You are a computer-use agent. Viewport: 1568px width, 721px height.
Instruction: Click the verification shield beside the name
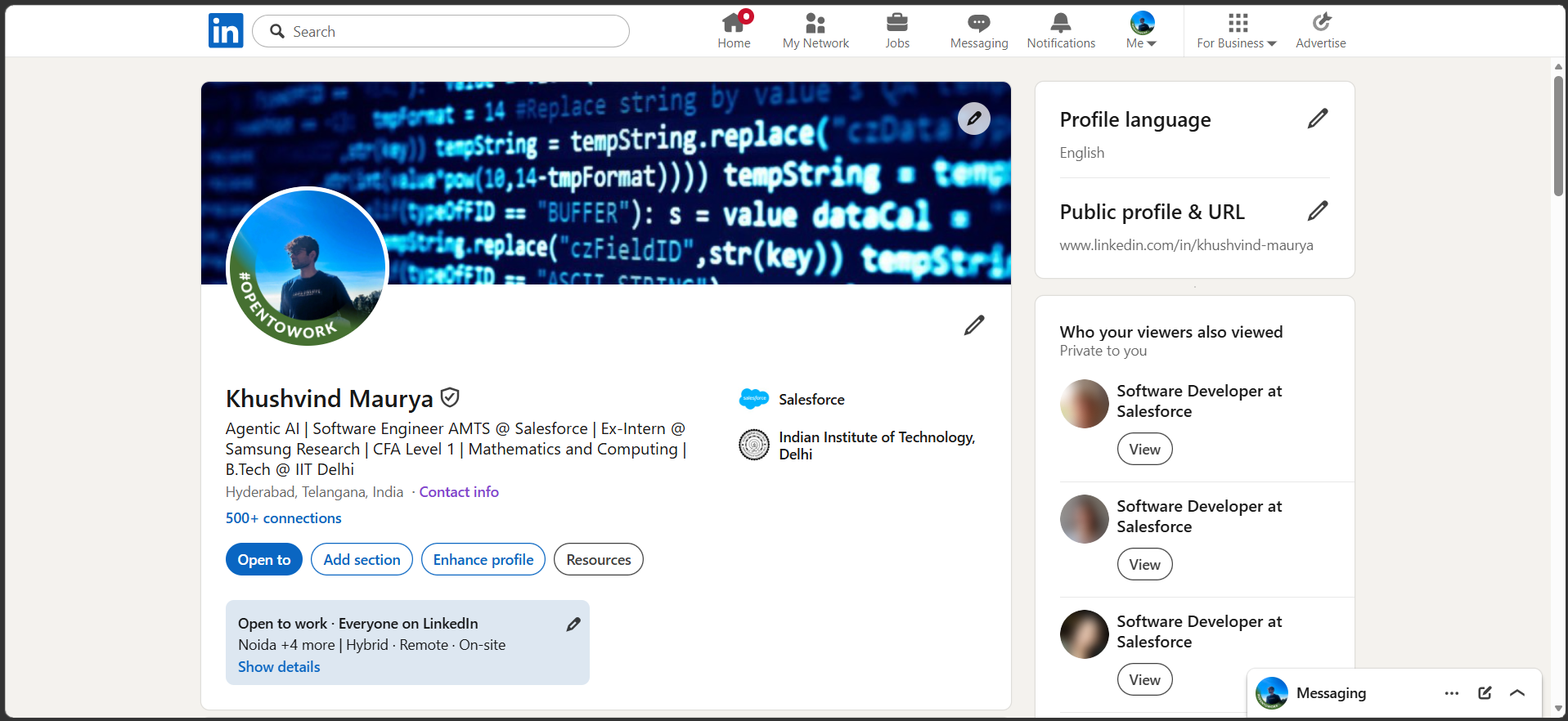click(x=450, y=398)
